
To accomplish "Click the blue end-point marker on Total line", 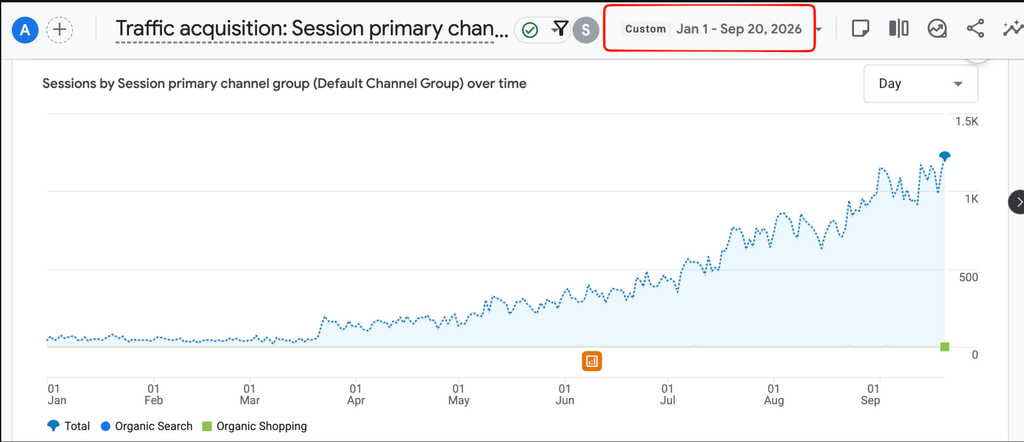I will point(944,155).
